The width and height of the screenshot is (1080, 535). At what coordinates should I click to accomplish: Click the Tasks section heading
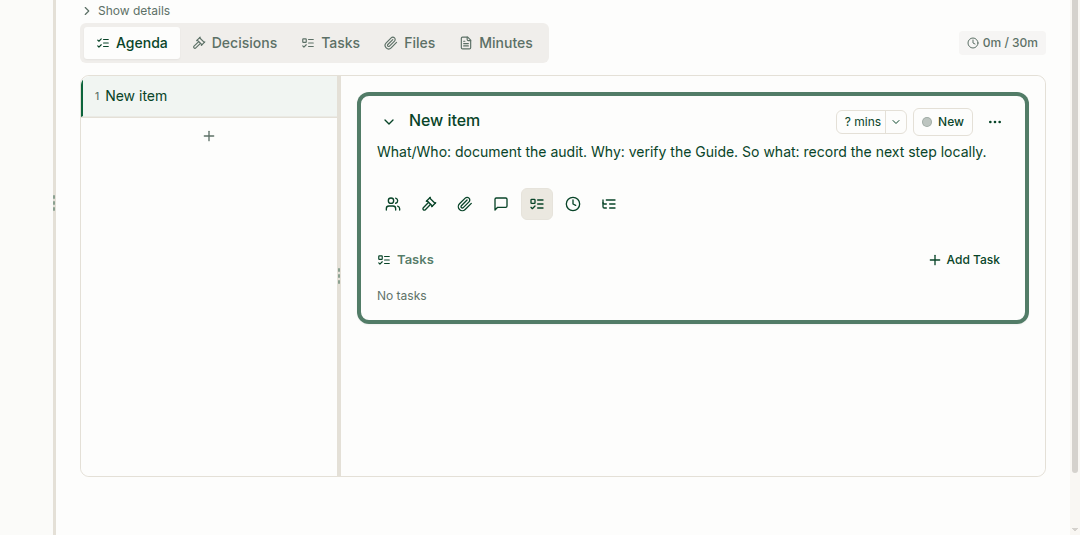[406, 260]
